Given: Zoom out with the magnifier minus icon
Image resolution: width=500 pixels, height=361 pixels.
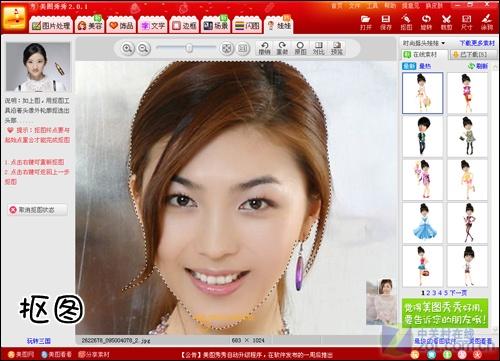Looking at the screenshot, I should click(143, 49).
